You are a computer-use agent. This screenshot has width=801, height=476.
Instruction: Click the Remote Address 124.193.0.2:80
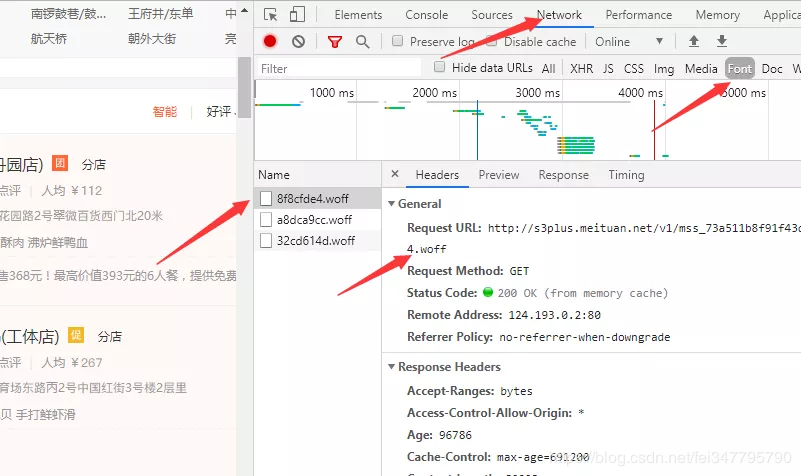555,315
